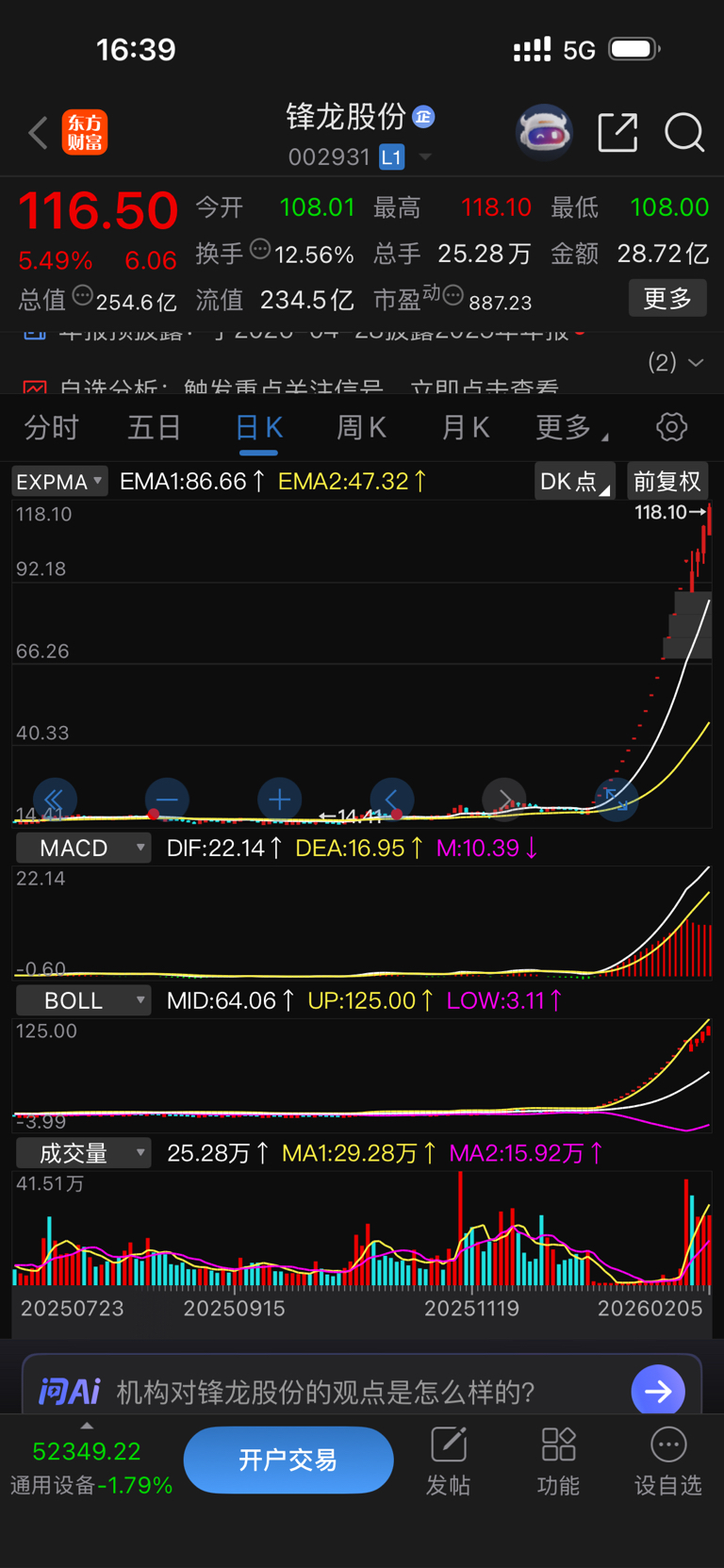Open search with the magnifier icon
This screenshot has width=724, height=1568.
[x=684, y=133]
